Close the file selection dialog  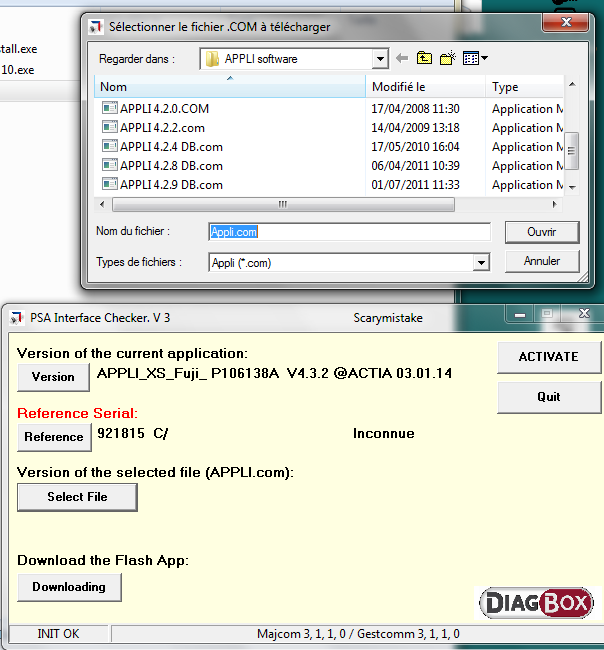[x=565, y=22]
